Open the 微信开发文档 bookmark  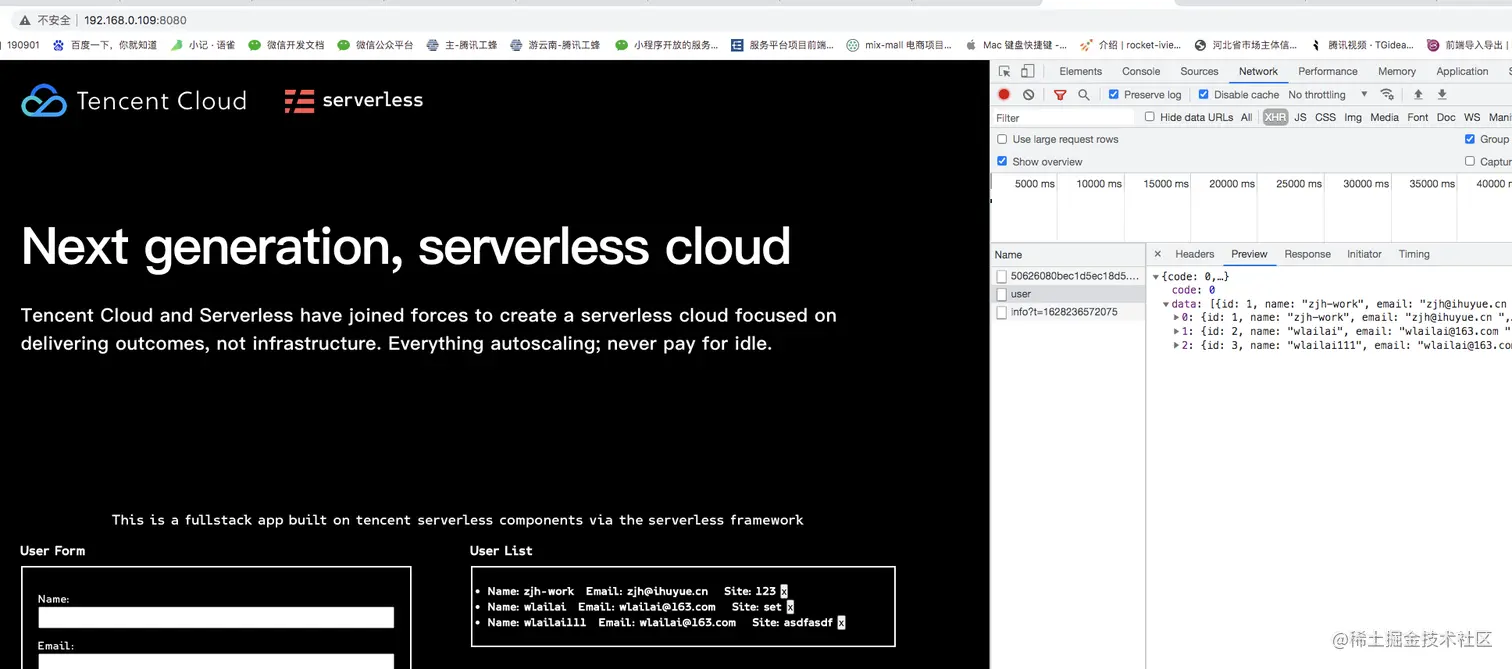286,45
